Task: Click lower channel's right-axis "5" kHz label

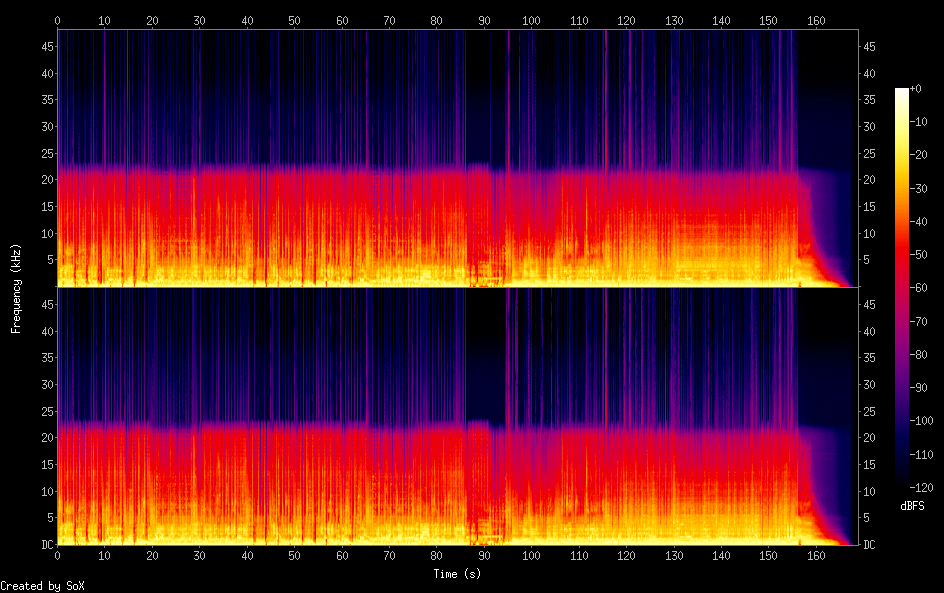Action: coord(866,517)
